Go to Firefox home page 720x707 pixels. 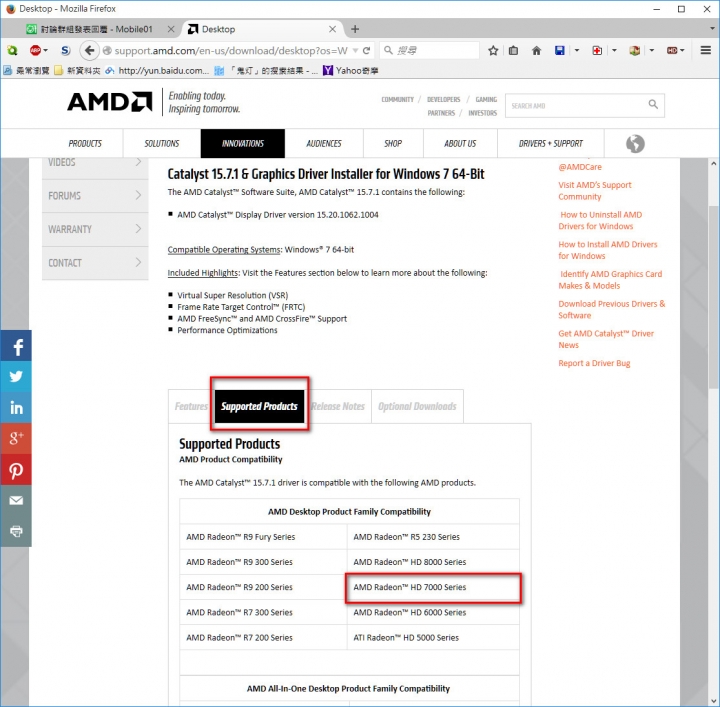[x=536, y=50]
